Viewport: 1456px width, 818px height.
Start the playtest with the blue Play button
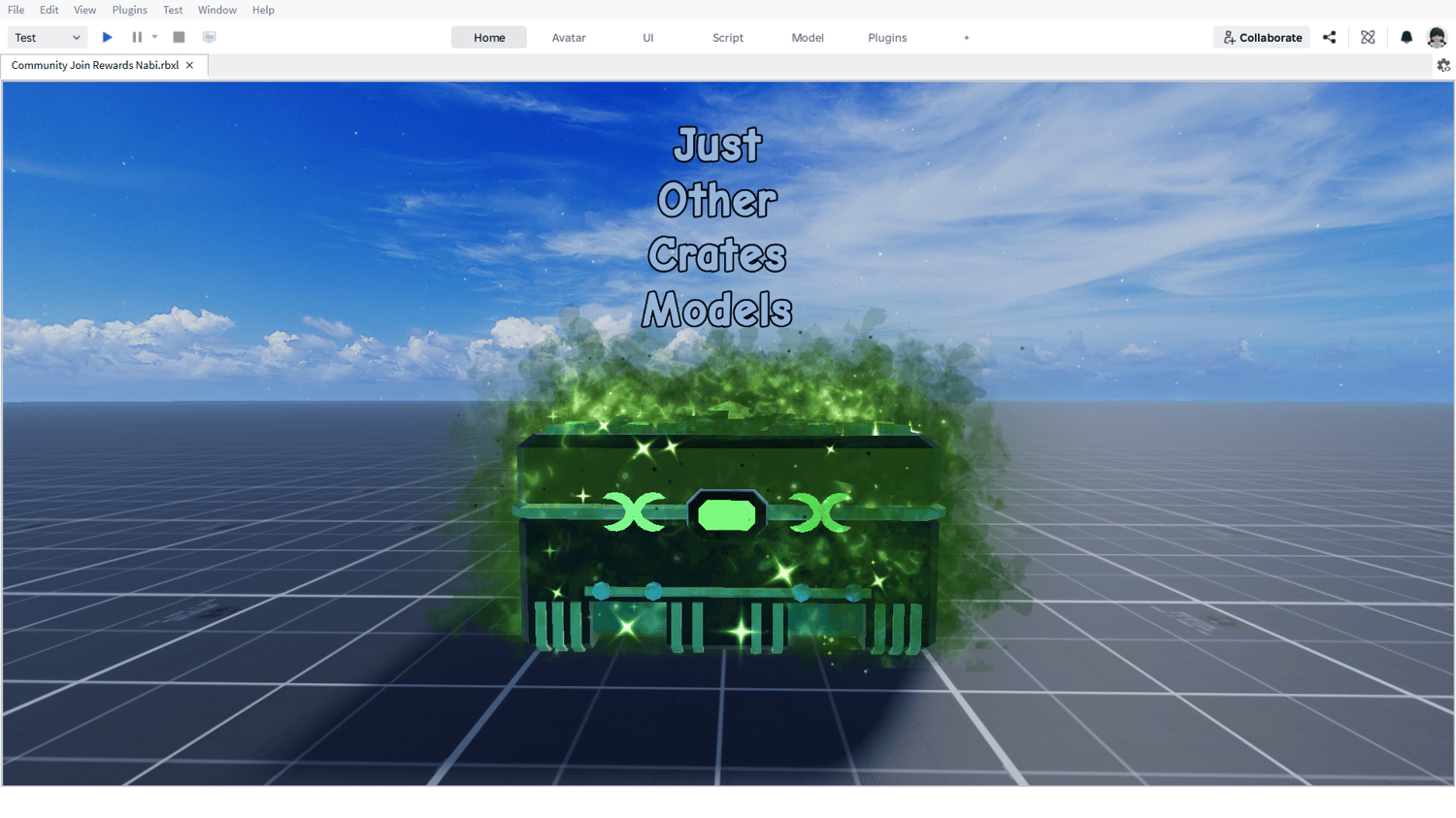point(108,37)
